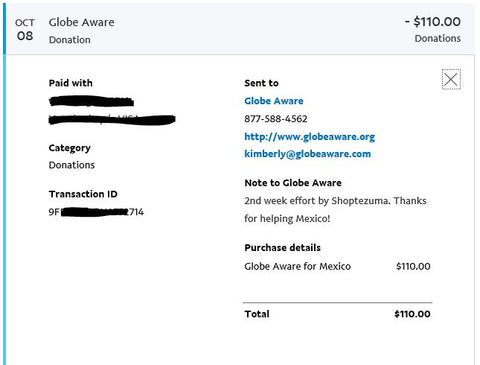The height and width of the screenshot is (365, 480).
Task: Click the Paid with heading
Action: click(x=71, y=83)
